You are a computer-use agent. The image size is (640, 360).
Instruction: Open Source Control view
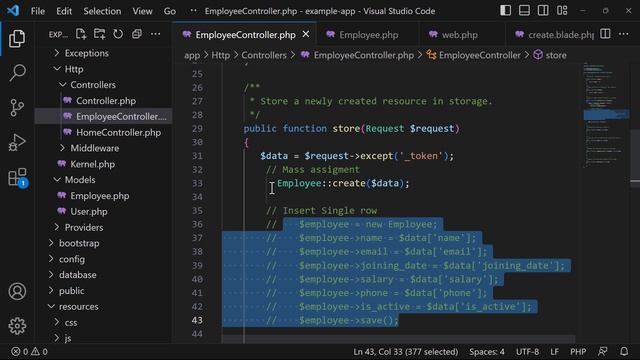(x=17, y=108)
